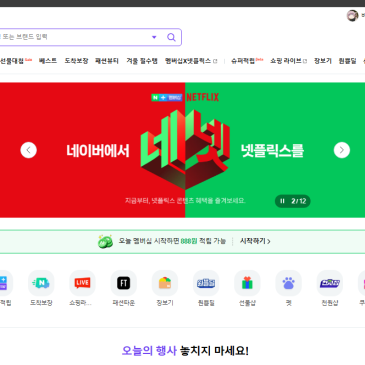
Task: Click inside the brand search input field
Action: click(75, 37)
